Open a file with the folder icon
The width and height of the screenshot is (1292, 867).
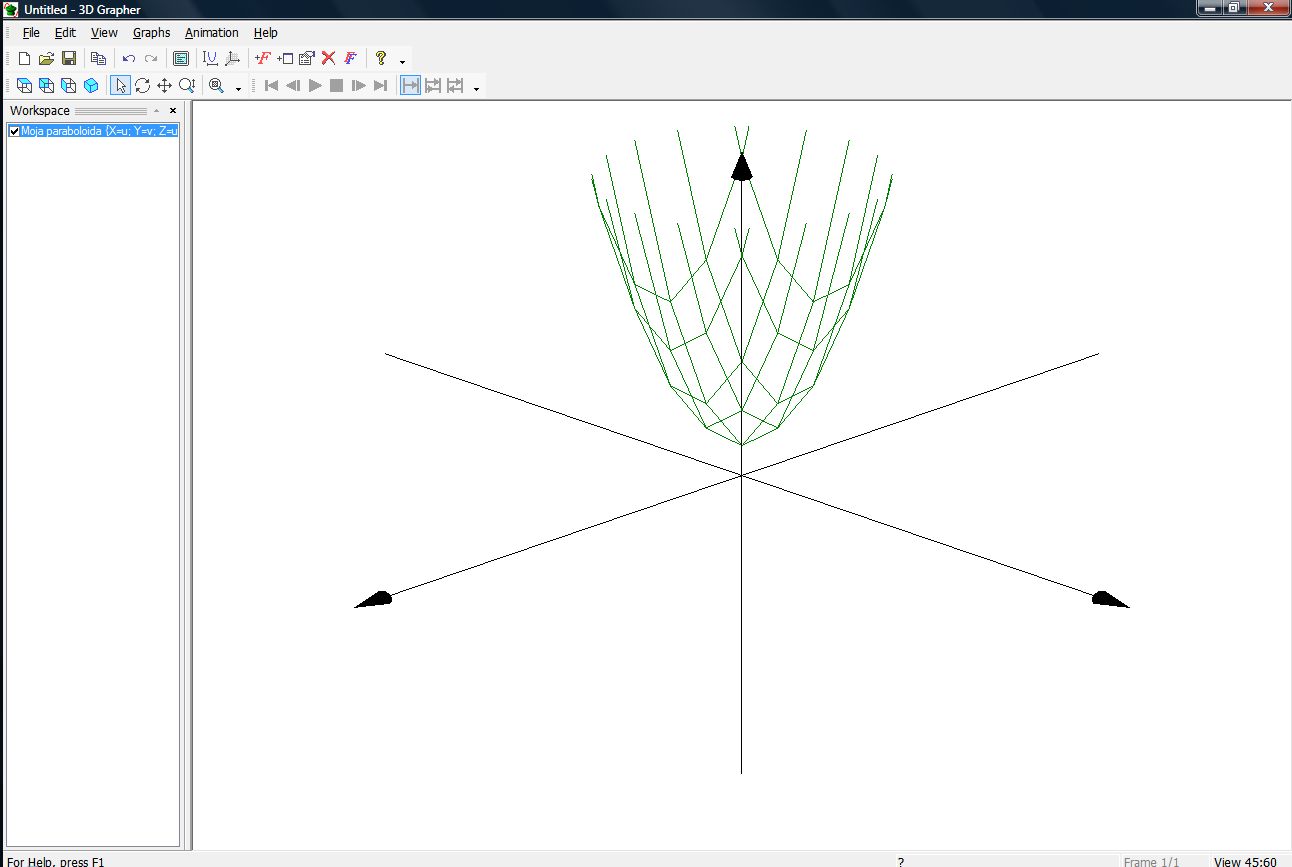pos(47,59)
